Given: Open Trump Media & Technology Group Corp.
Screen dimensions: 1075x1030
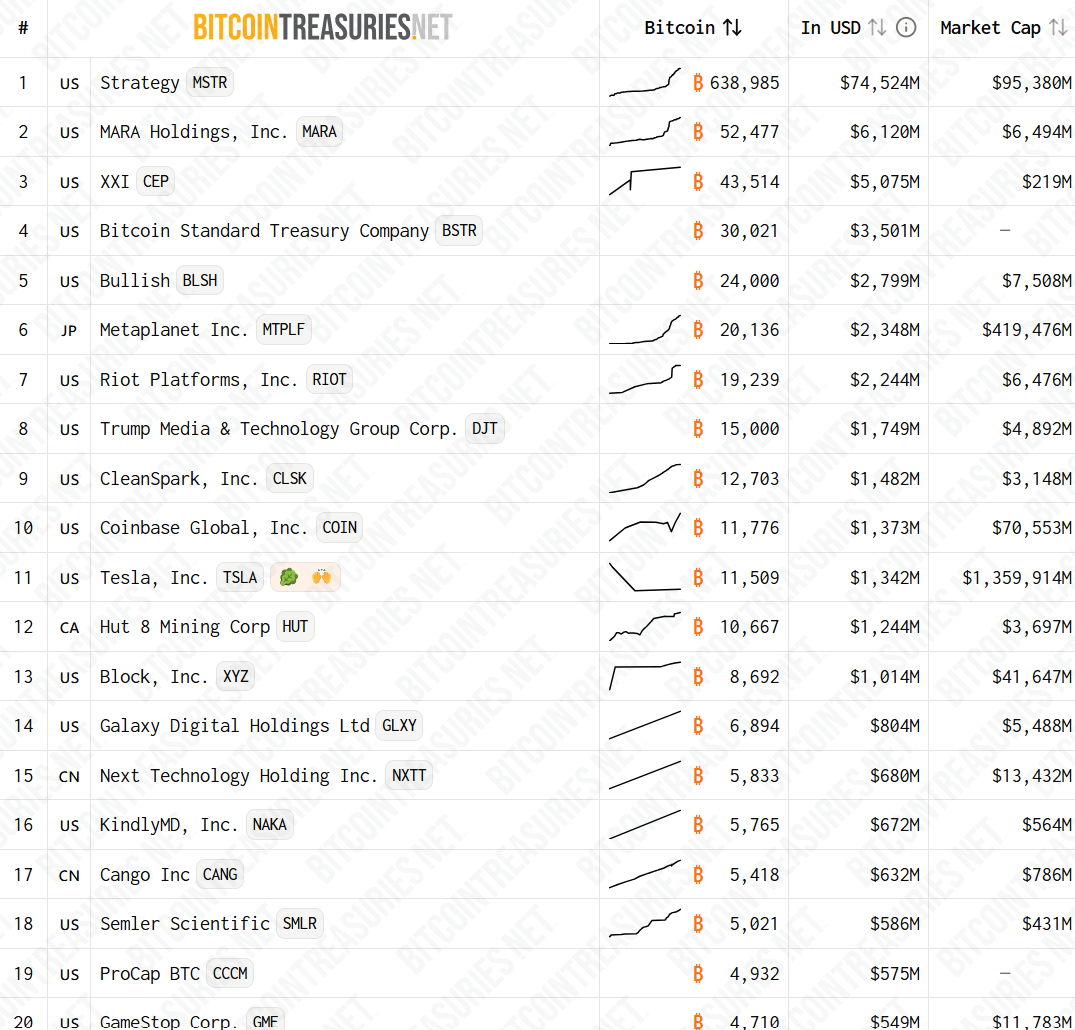Looking at the screenshot, I should tap(279, 429).
